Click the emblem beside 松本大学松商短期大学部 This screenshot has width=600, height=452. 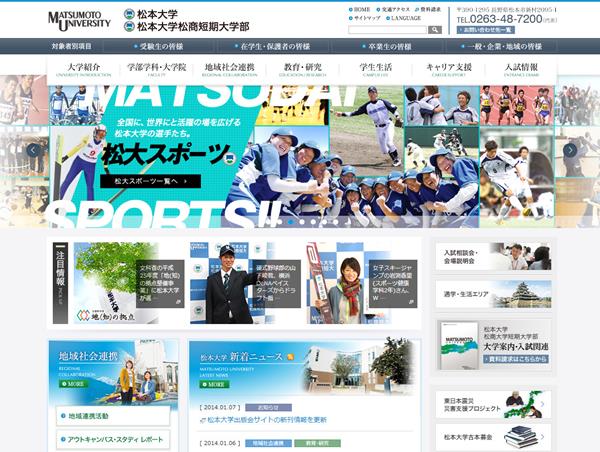tap(129, 26)
